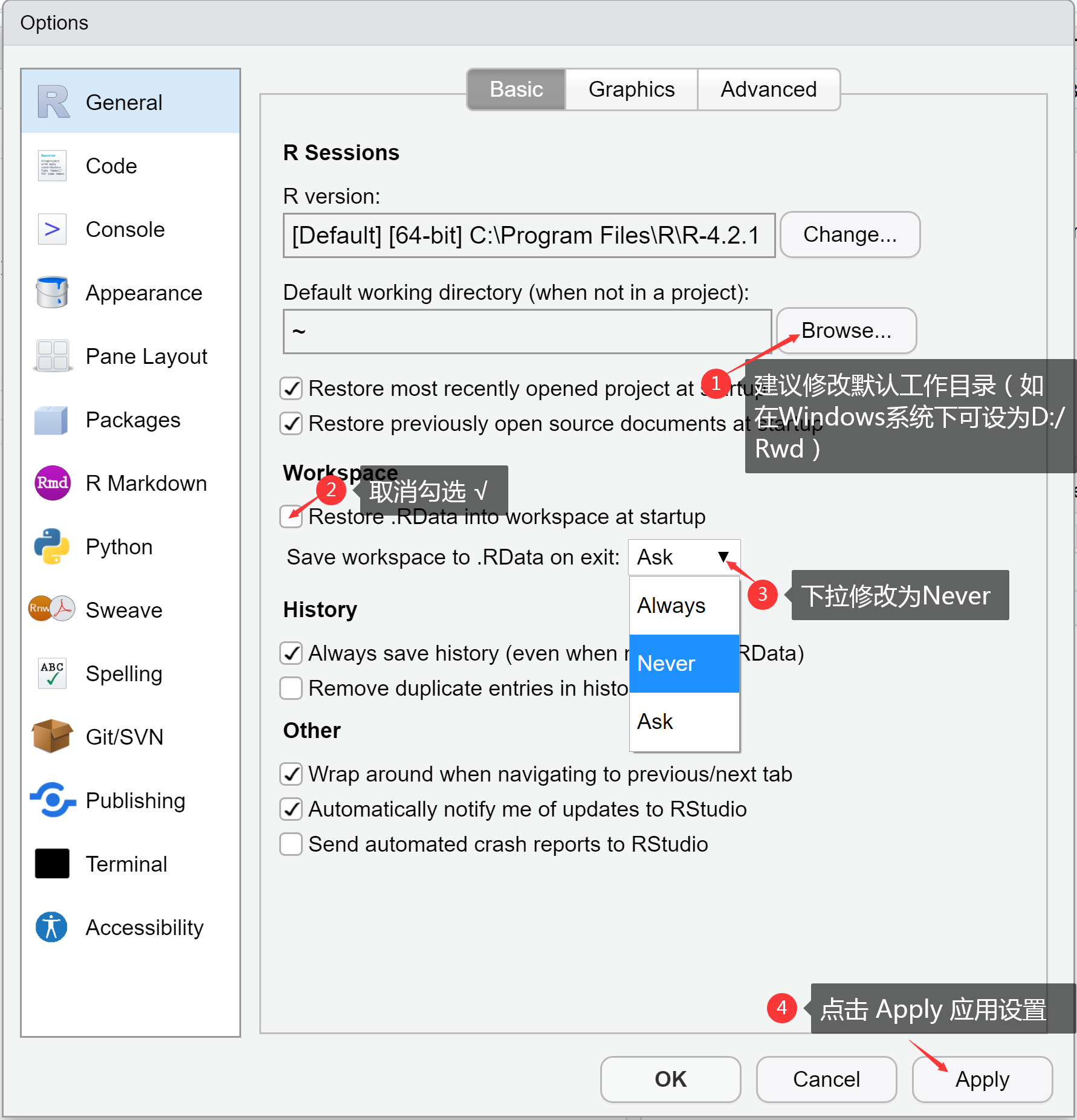Screen dimensions: 1077x1120
Task: Enable Remove duplicate entries in history
Action: coord(291,688)
